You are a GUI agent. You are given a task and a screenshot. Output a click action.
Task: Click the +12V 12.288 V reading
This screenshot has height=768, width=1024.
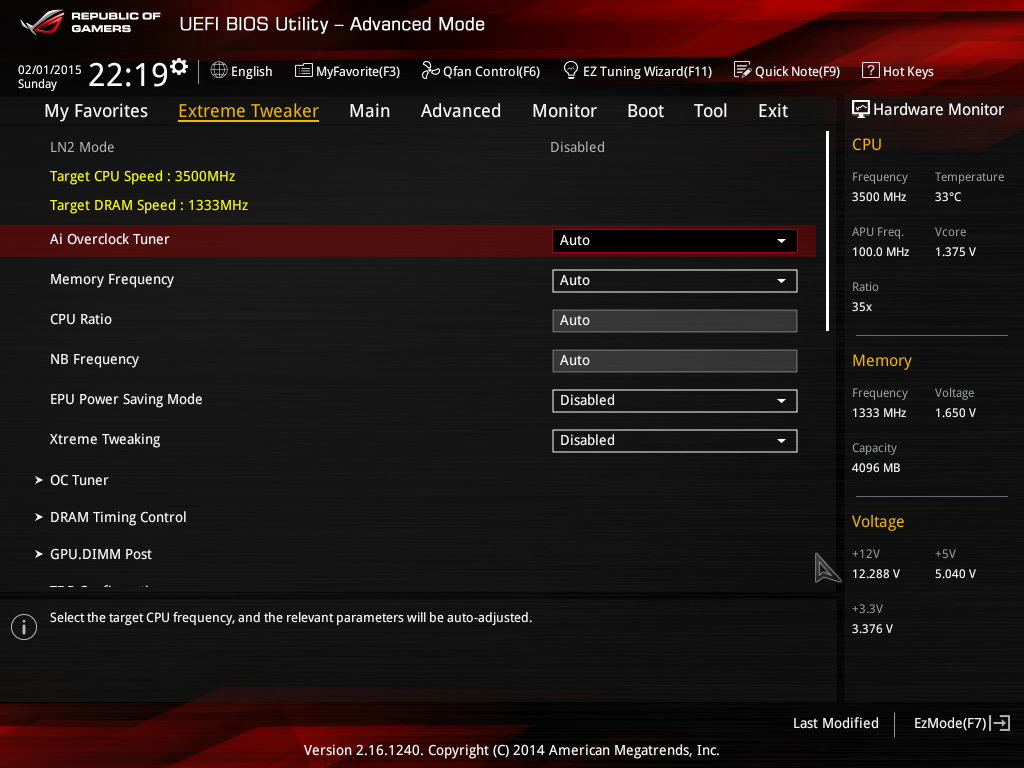point(876,573)
